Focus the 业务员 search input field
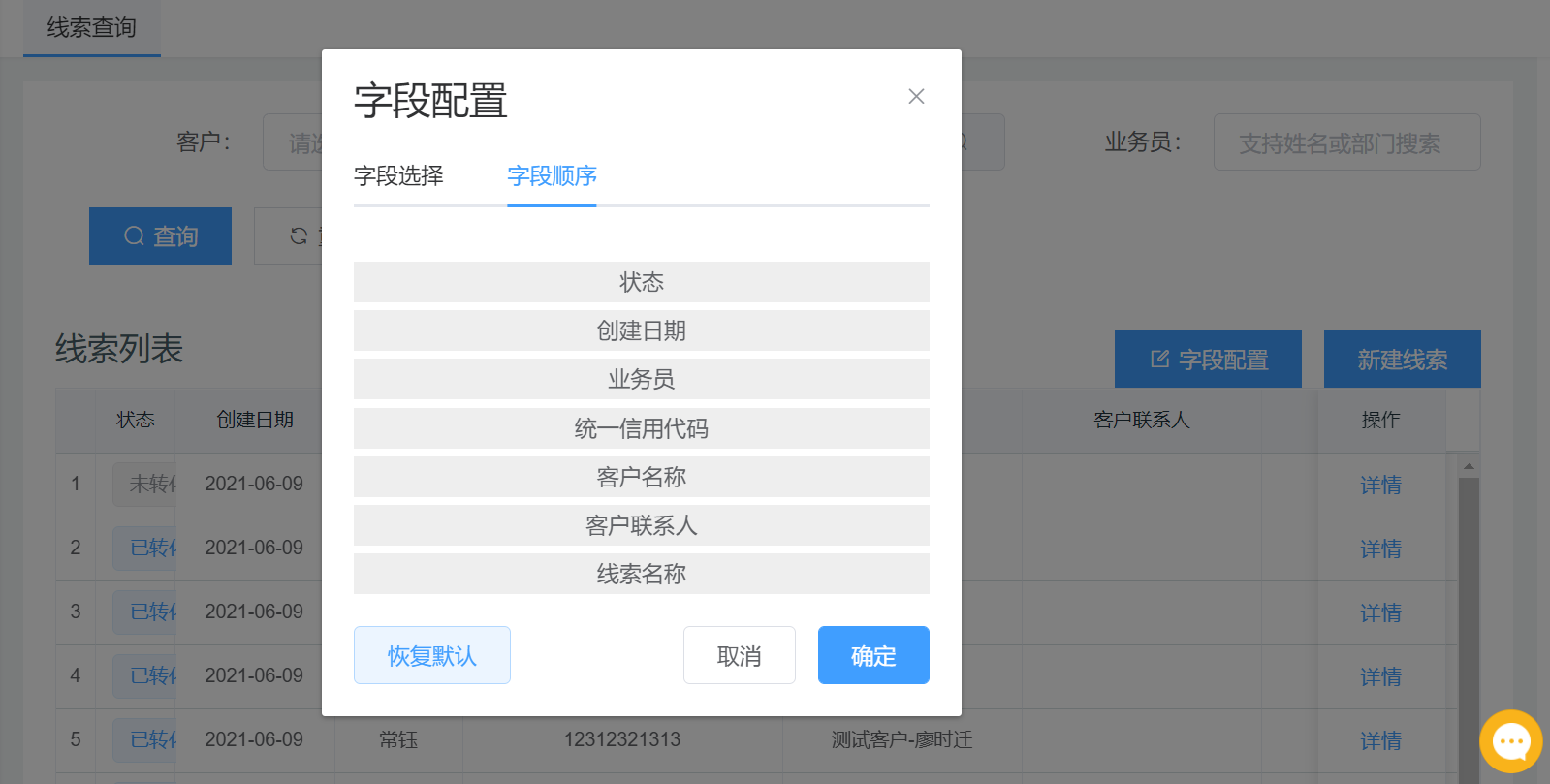 coord(1346,142)
